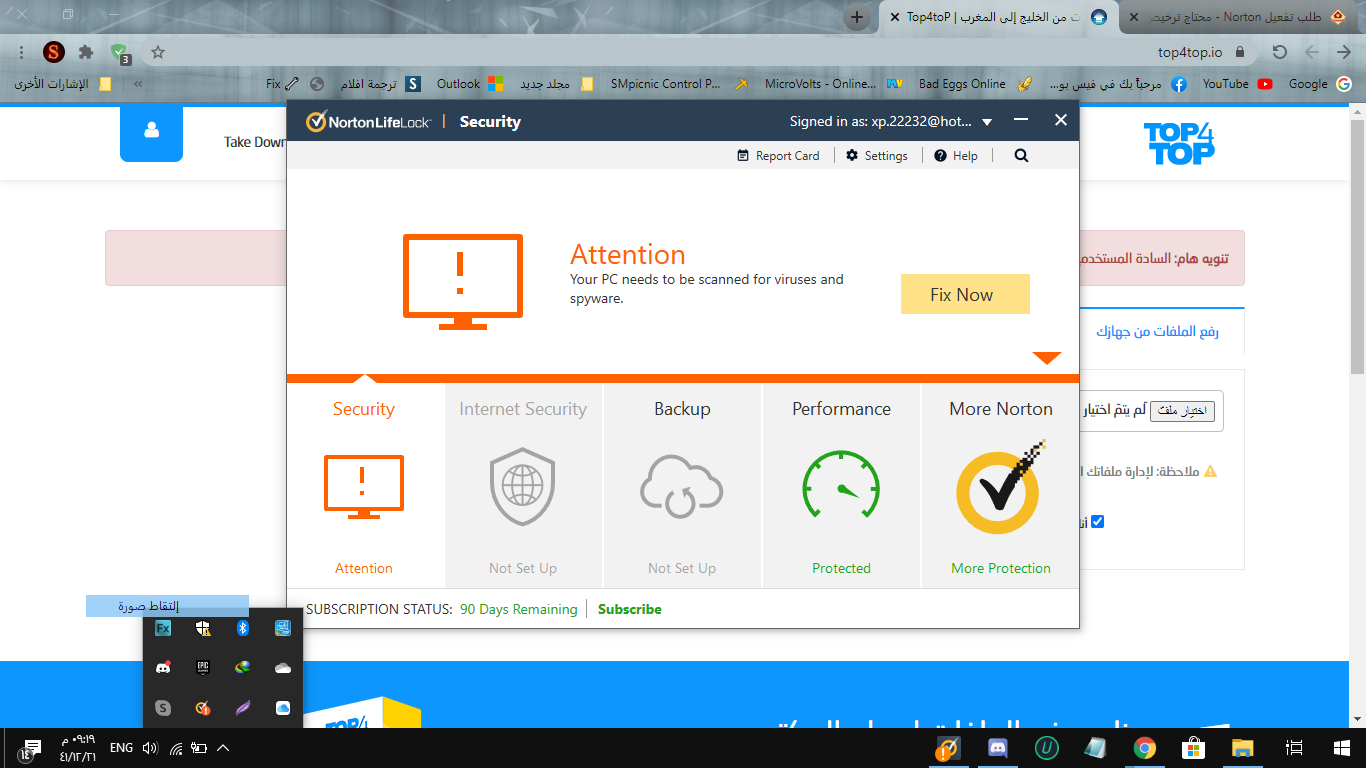1366x768 pixels.
Task: Open Windows Security tray icon
Action: (203, 628)
